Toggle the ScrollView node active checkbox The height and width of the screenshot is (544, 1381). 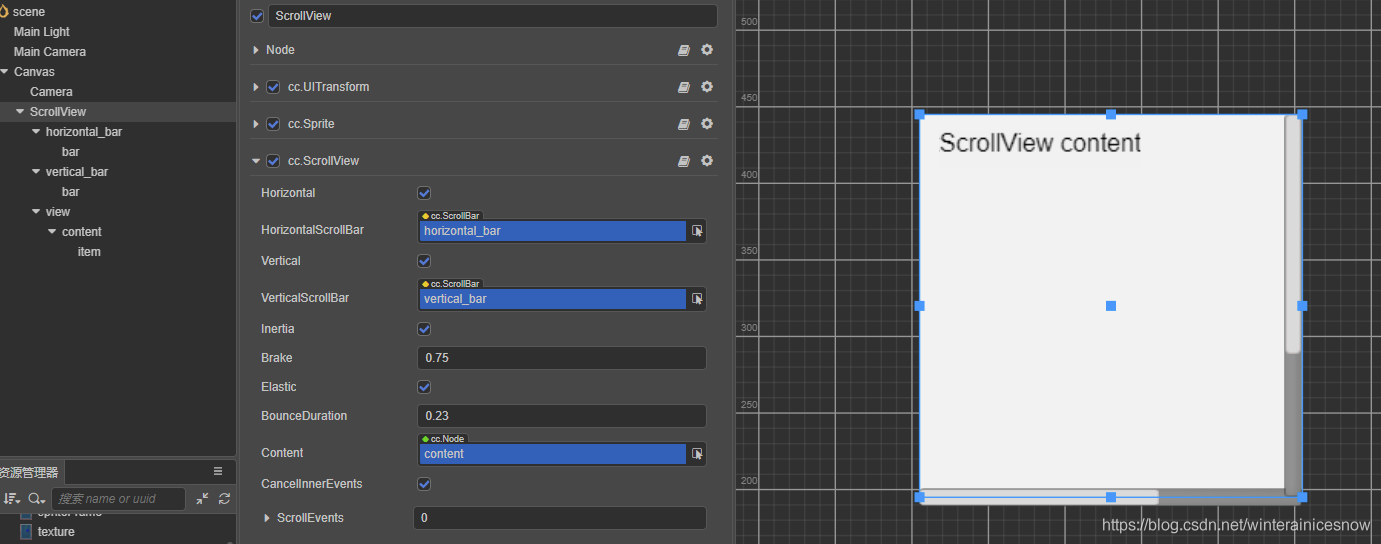(x=257, y=16)
